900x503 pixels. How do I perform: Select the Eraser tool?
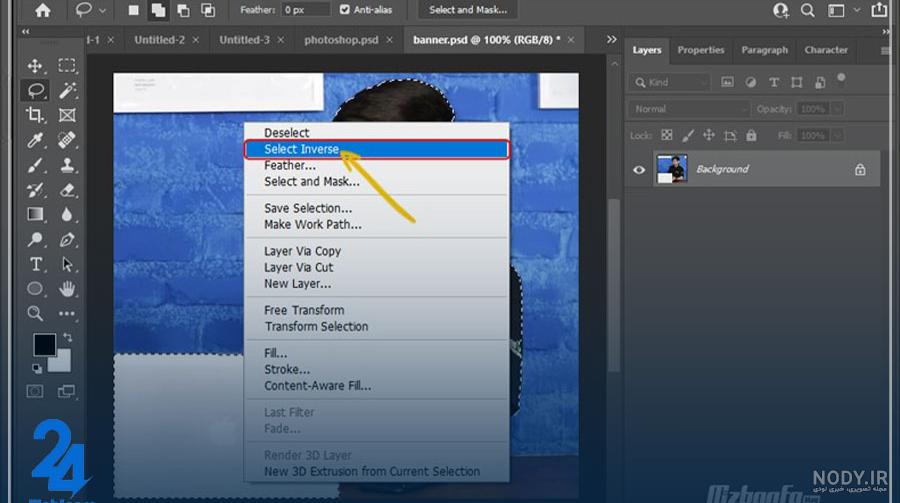point(67,190)
